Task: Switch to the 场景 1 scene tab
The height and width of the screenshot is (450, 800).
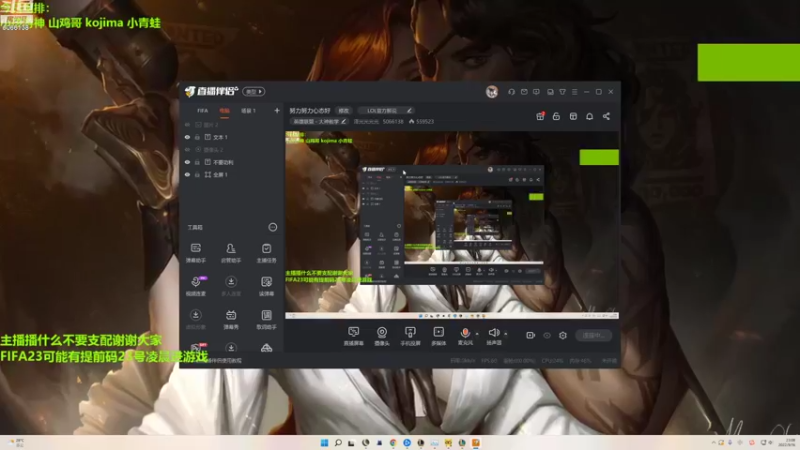Action: (x=248, y=111)
